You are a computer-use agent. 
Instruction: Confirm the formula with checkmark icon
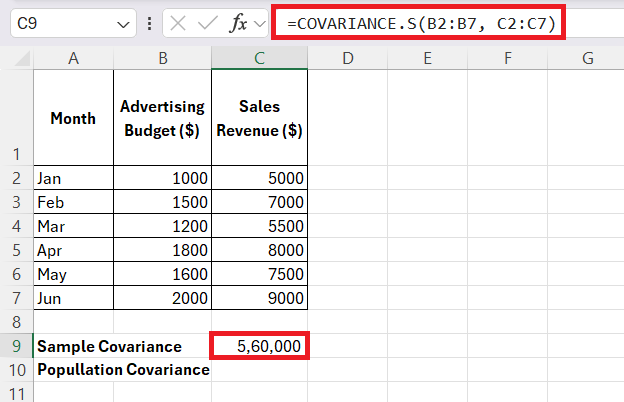tap(208, 23)
